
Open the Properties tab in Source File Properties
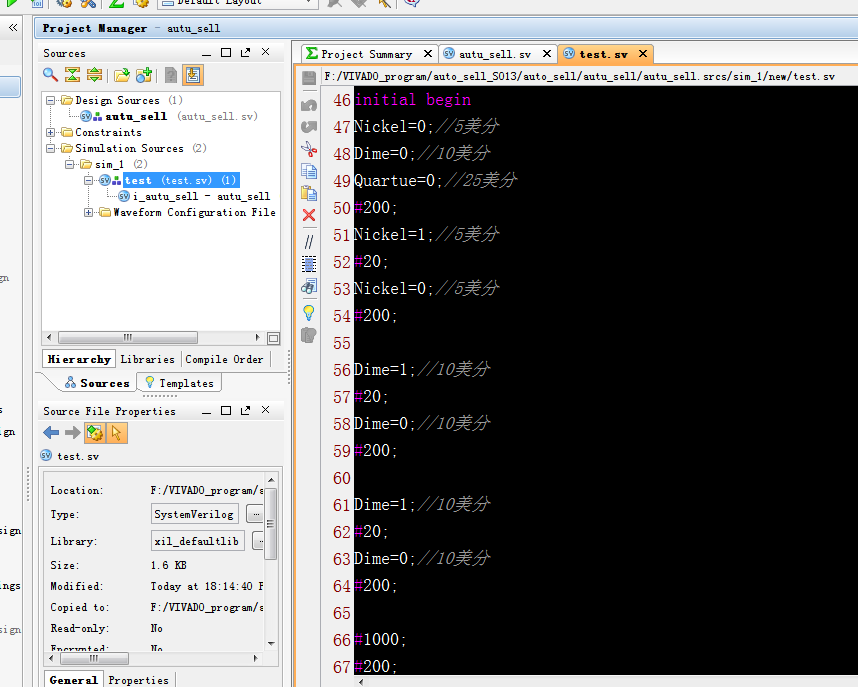(x=138, y=680)
